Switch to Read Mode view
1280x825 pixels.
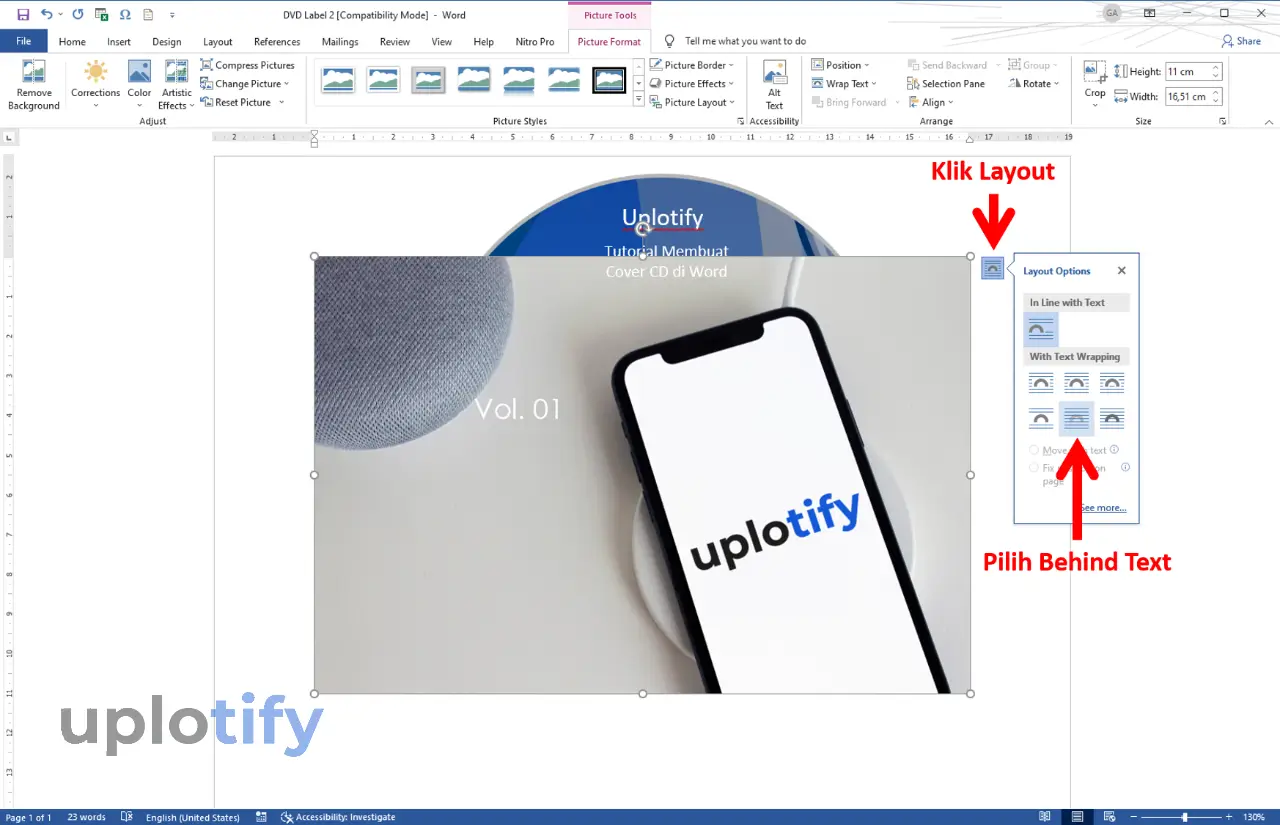click(1045, 817)
